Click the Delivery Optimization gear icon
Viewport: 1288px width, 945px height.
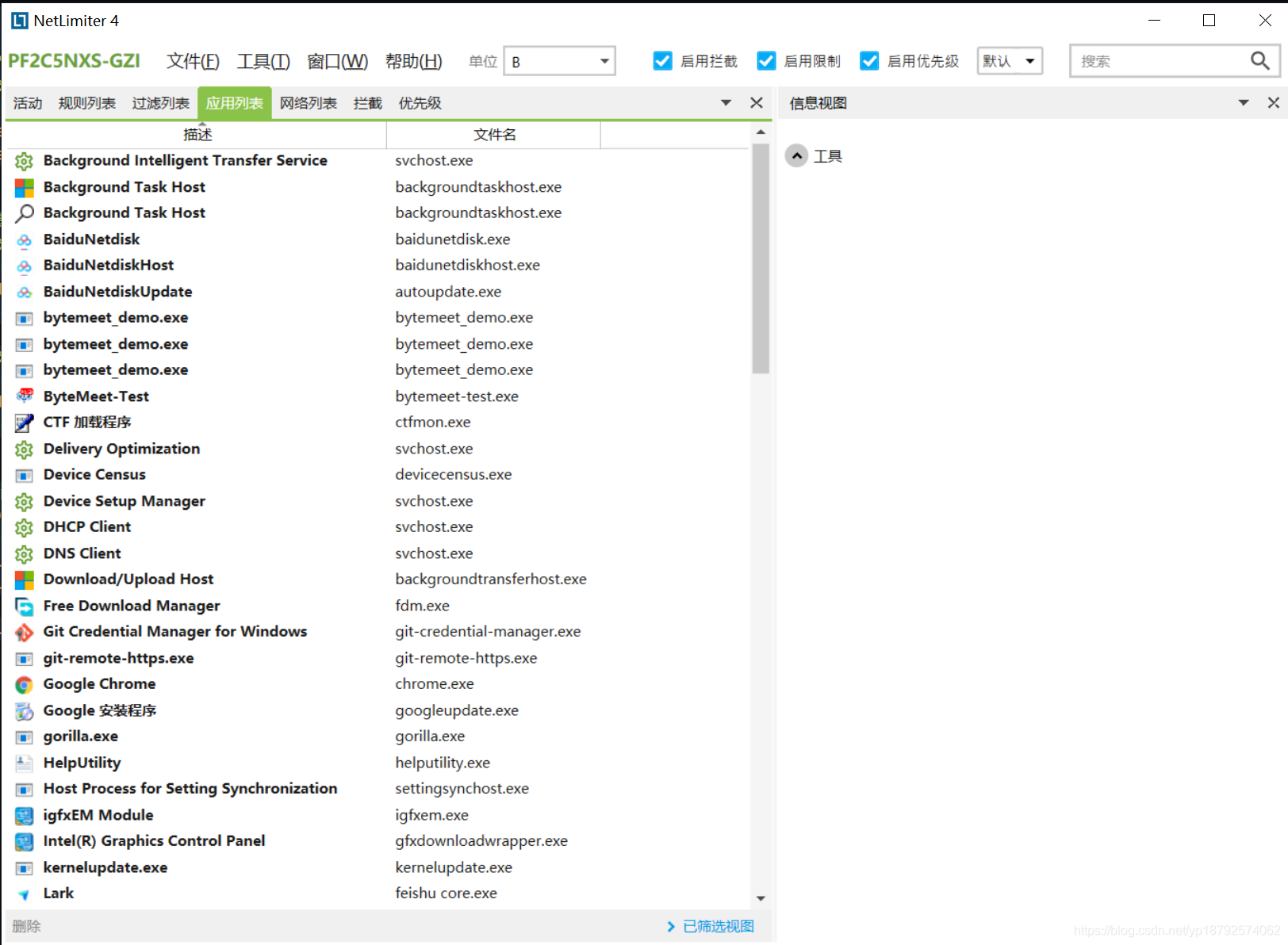(x=25, y=450)
